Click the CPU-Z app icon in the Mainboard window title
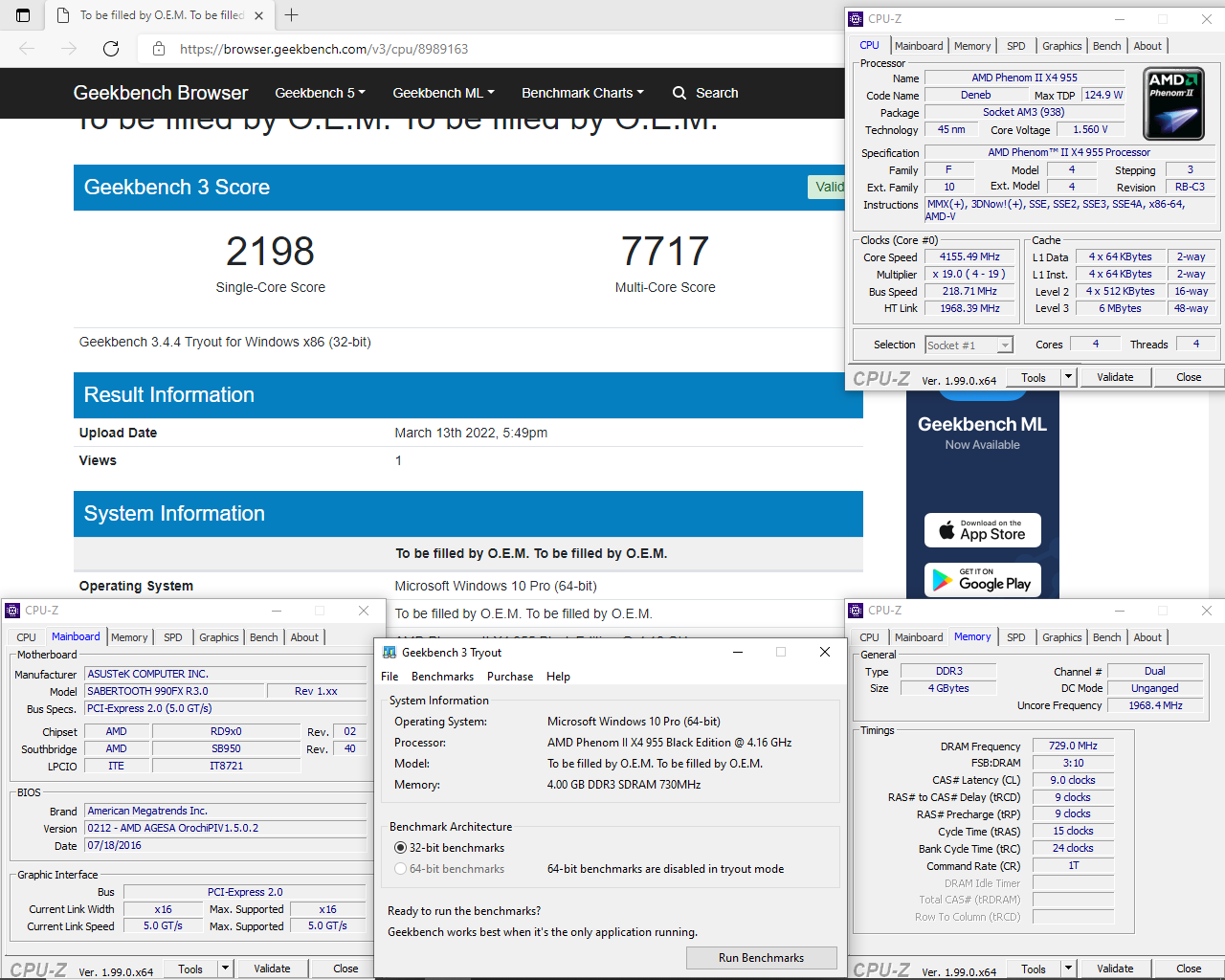The height and width of the screenshot is (980, 1225). (12, 611)
